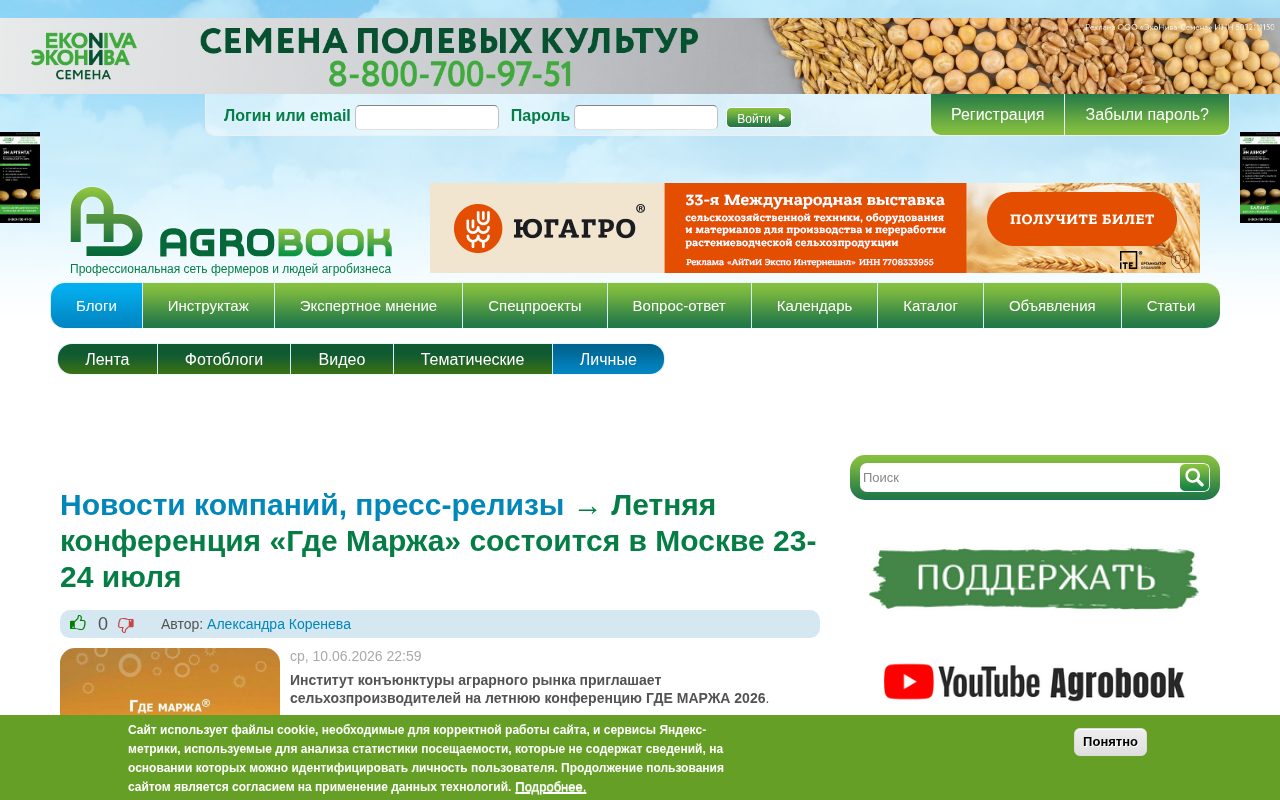Click Новости компаний, пресс-релизы heading link
The height and width of the screenshot is (800, 1280).
312,506
